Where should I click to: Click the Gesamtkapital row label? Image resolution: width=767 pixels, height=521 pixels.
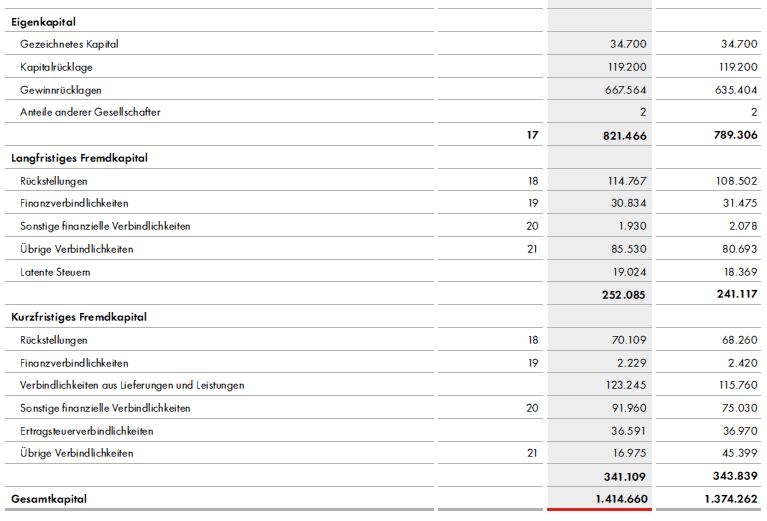pyautogui.click(x=48, y=498)
